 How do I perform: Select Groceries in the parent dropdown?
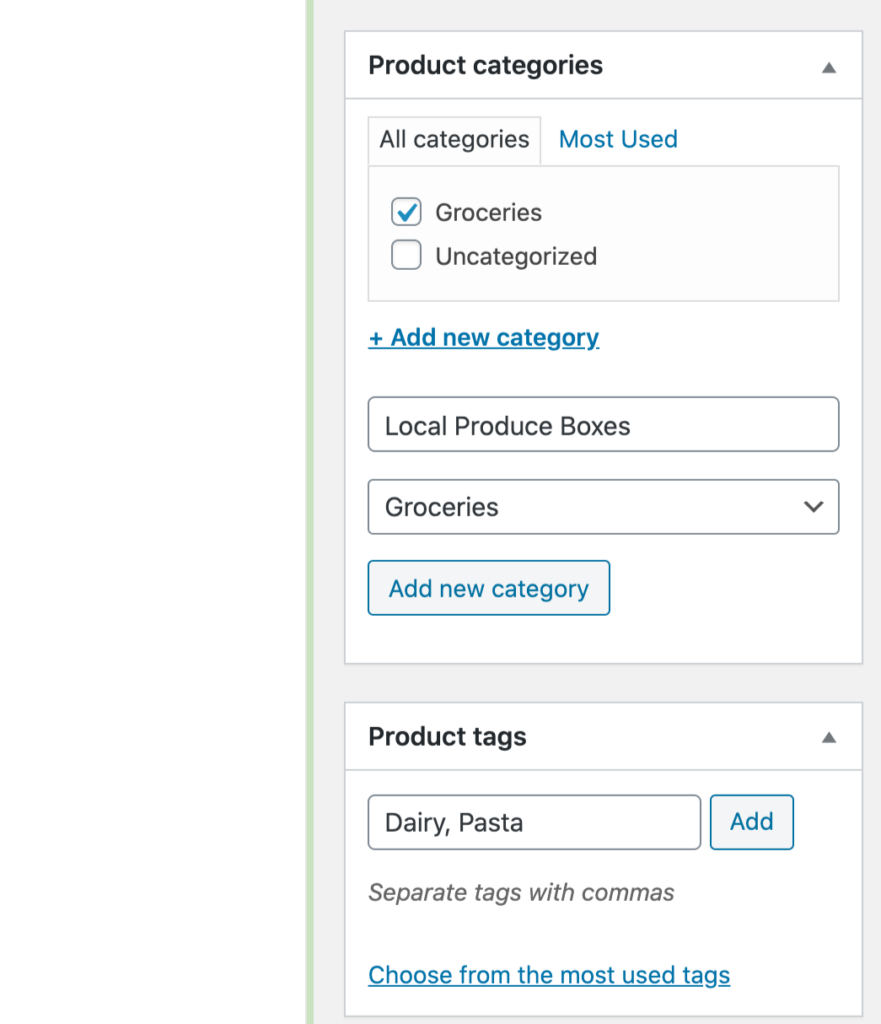point(603,507)
